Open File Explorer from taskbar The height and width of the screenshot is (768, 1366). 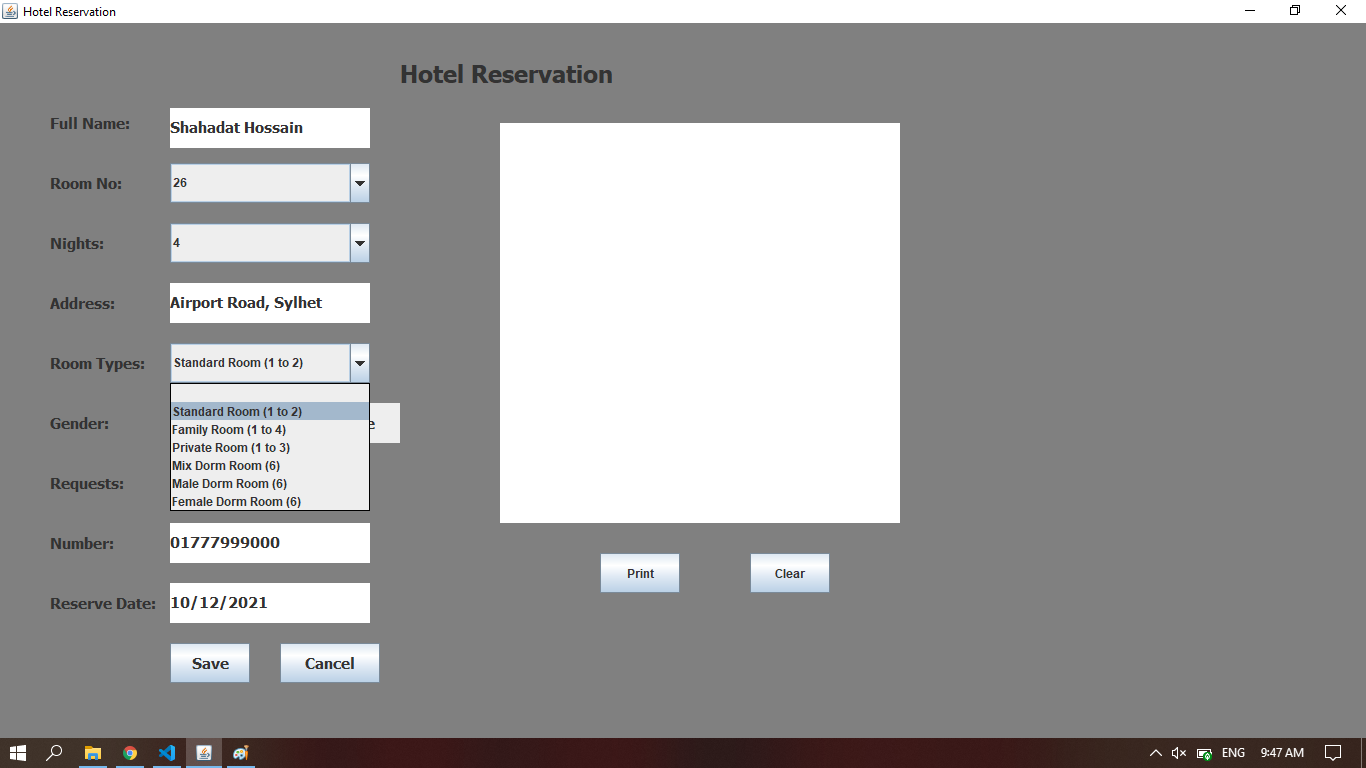click(93, 753)
